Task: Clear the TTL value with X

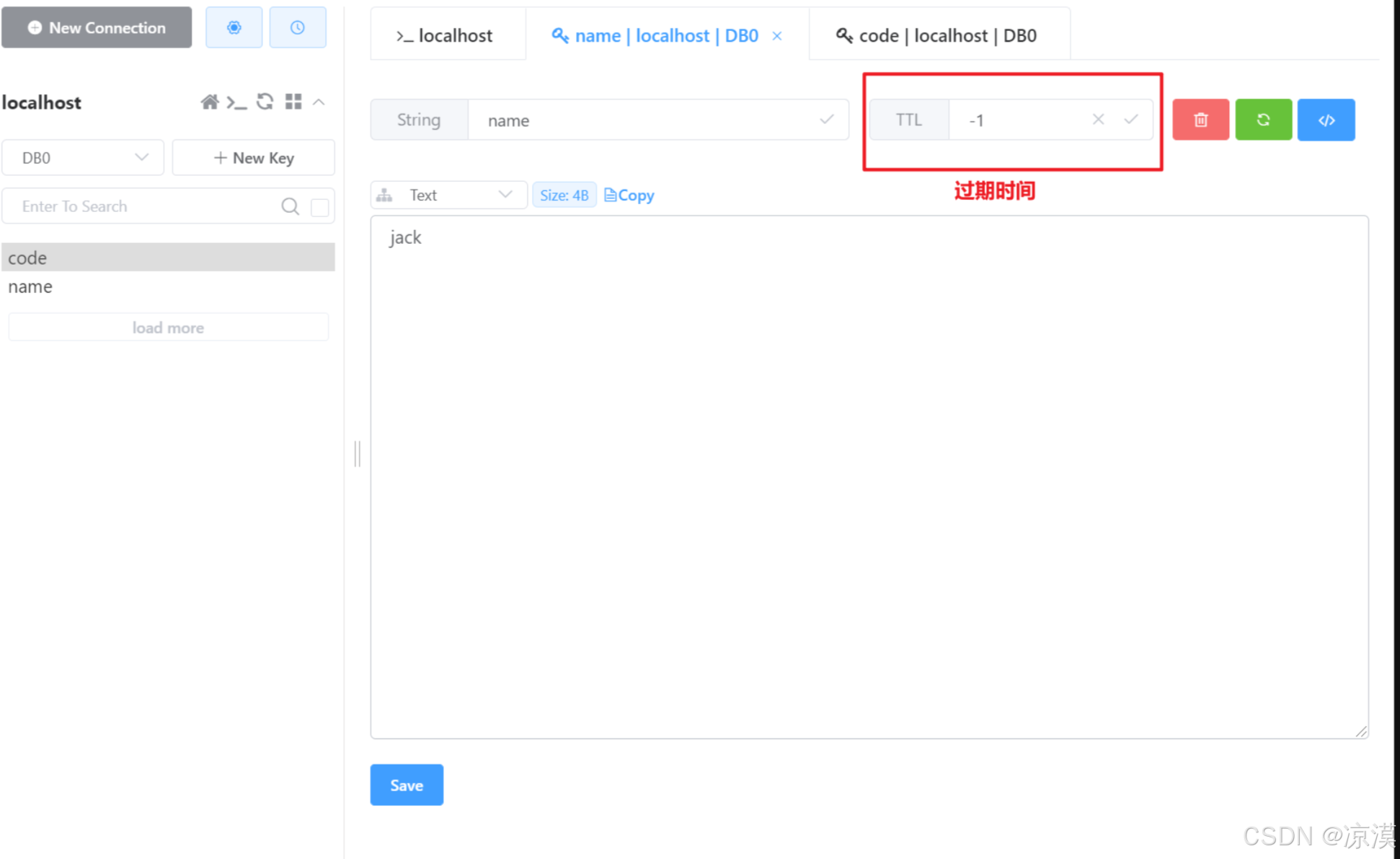Action: pos(1098,120)
